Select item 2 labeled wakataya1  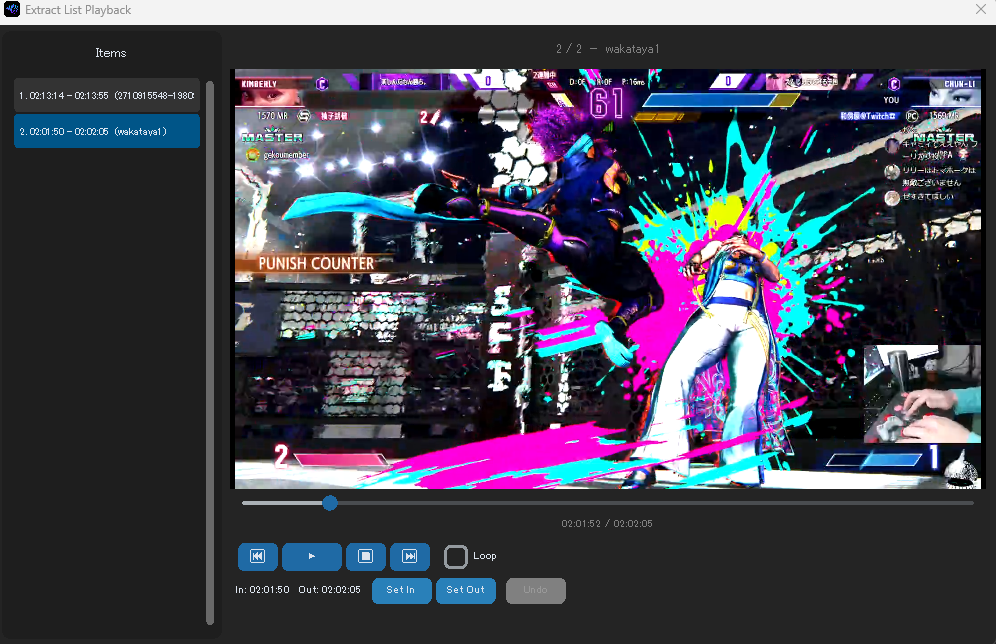pyautogui.click(x=106, y=131)
